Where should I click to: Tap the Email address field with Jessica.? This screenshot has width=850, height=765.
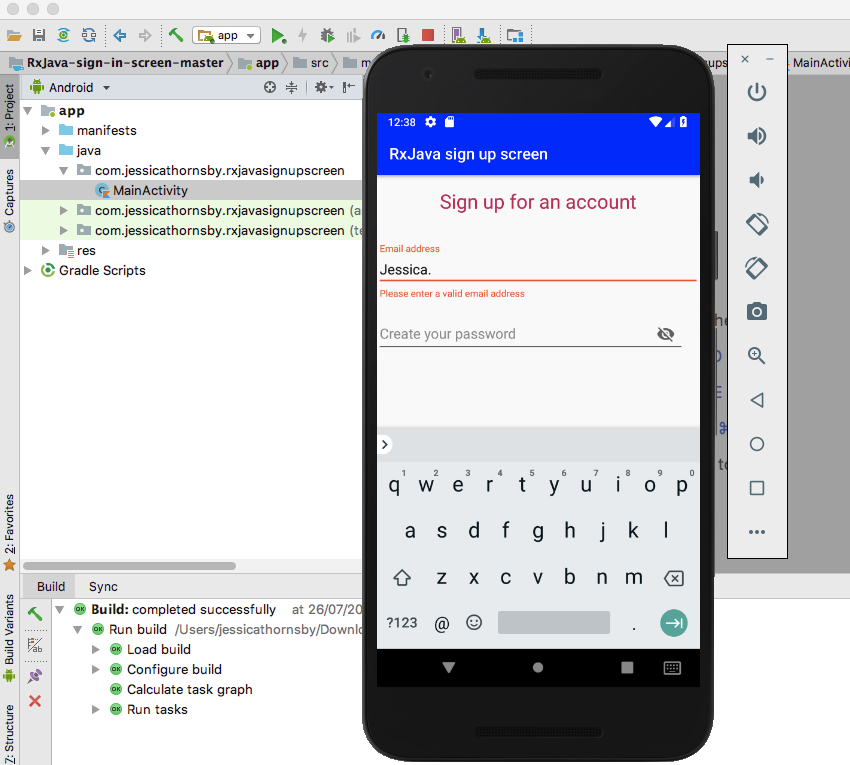click(538, 269)
